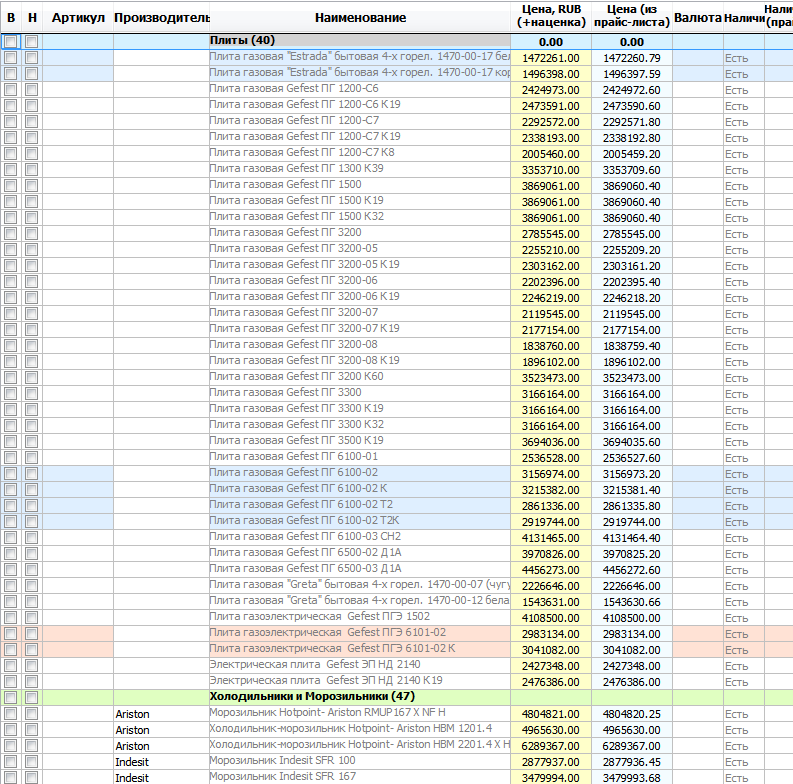Click the Цена (из прайс-листа) header
The width and height of the screenshot is (793, 784).
(632, 16)
